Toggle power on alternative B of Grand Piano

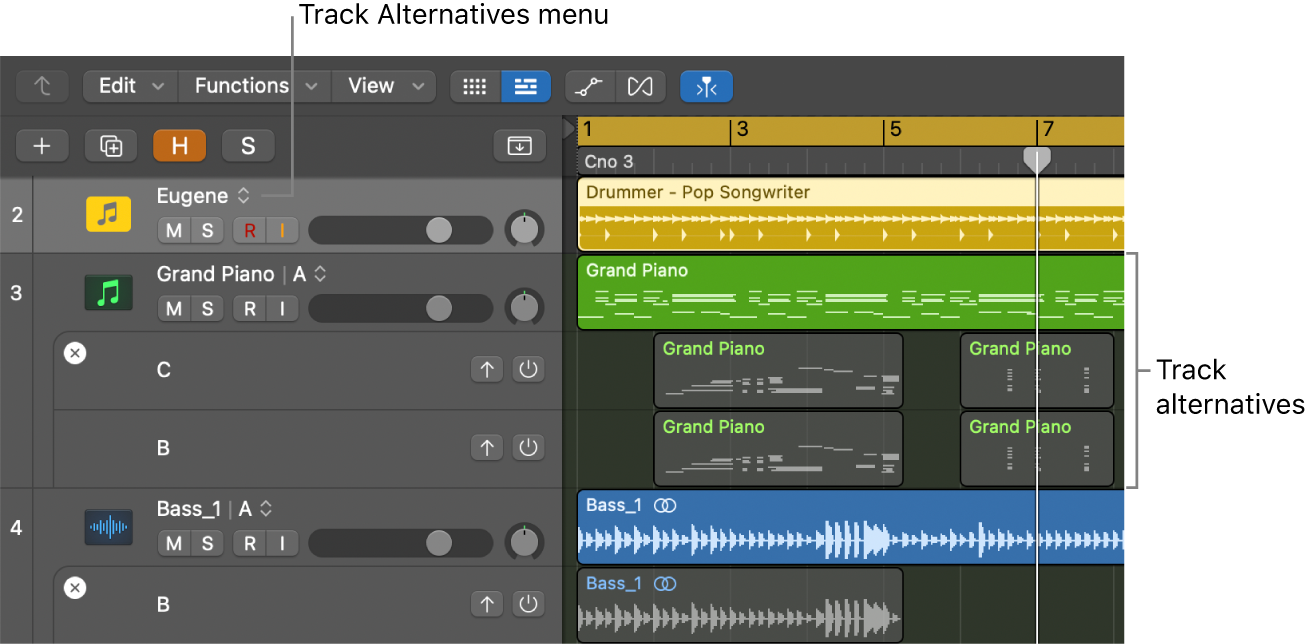click(528, 447)
